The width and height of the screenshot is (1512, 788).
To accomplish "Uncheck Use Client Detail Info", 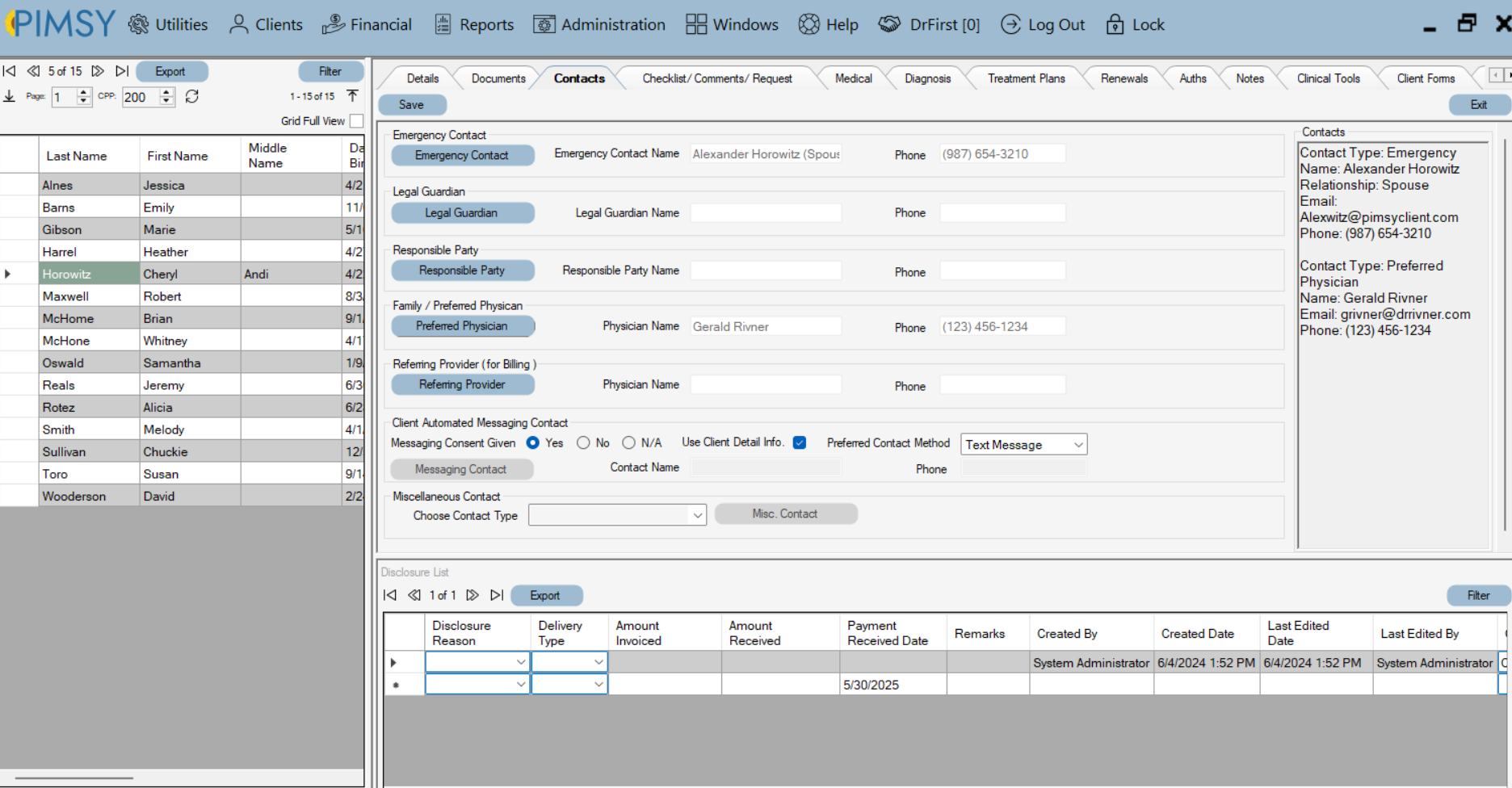I will 800,442.
